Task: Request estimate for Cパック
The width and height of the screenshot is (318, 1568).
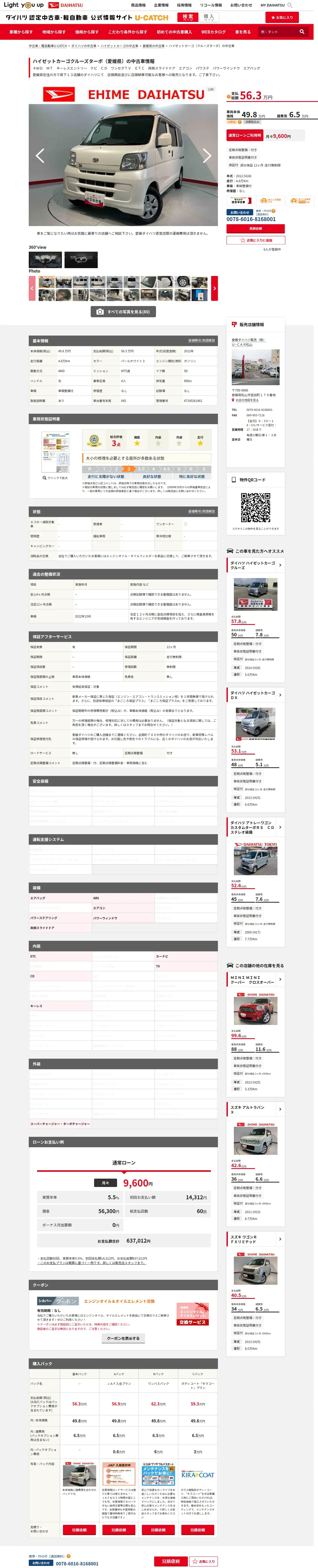Action: (198, 1530)
